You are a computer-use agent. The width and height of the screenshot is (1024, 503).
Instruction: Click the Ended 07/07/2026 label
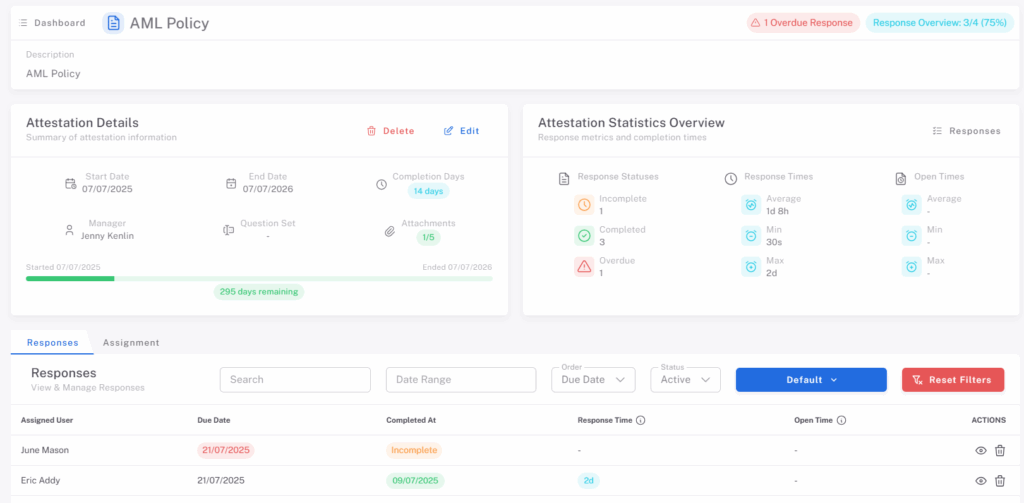pyautogui.click(x=457, y=267)
